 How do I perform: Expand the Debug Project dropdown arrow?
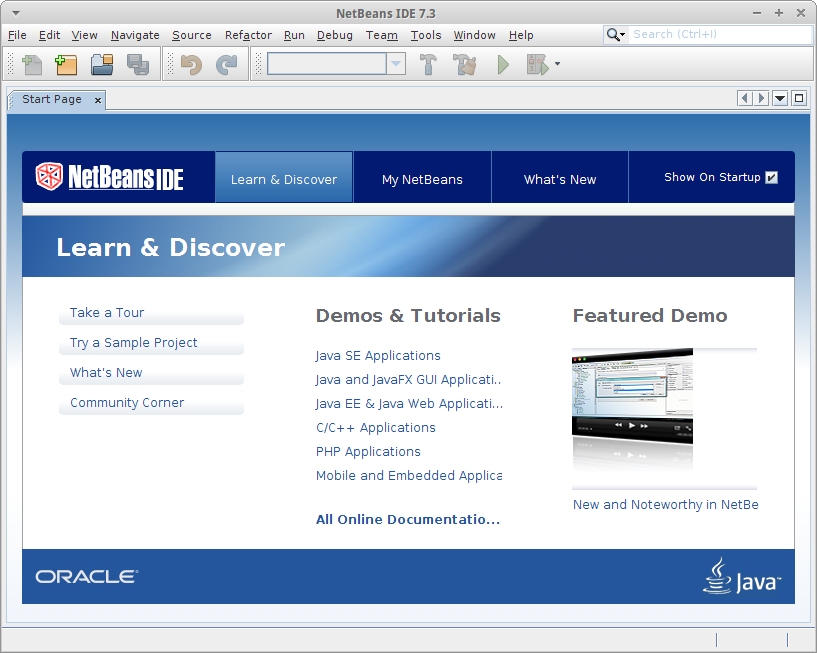[557, 64]
